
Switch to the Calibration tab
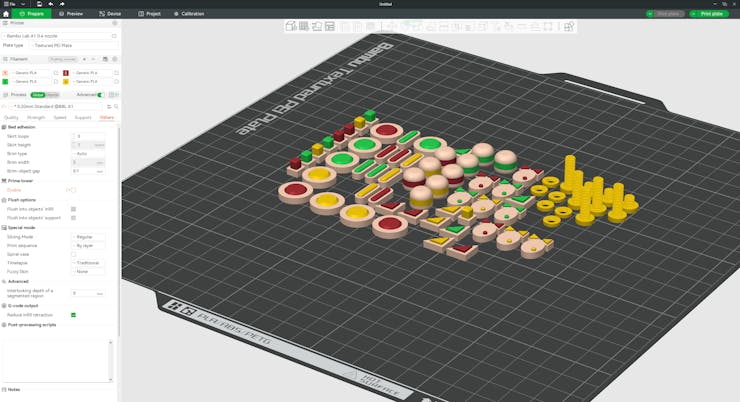coord(189,14)
